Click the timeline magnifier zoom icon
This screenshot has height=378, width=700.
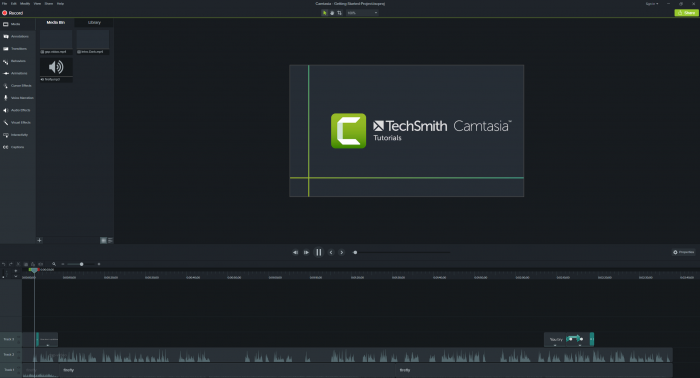coord(54,264)
